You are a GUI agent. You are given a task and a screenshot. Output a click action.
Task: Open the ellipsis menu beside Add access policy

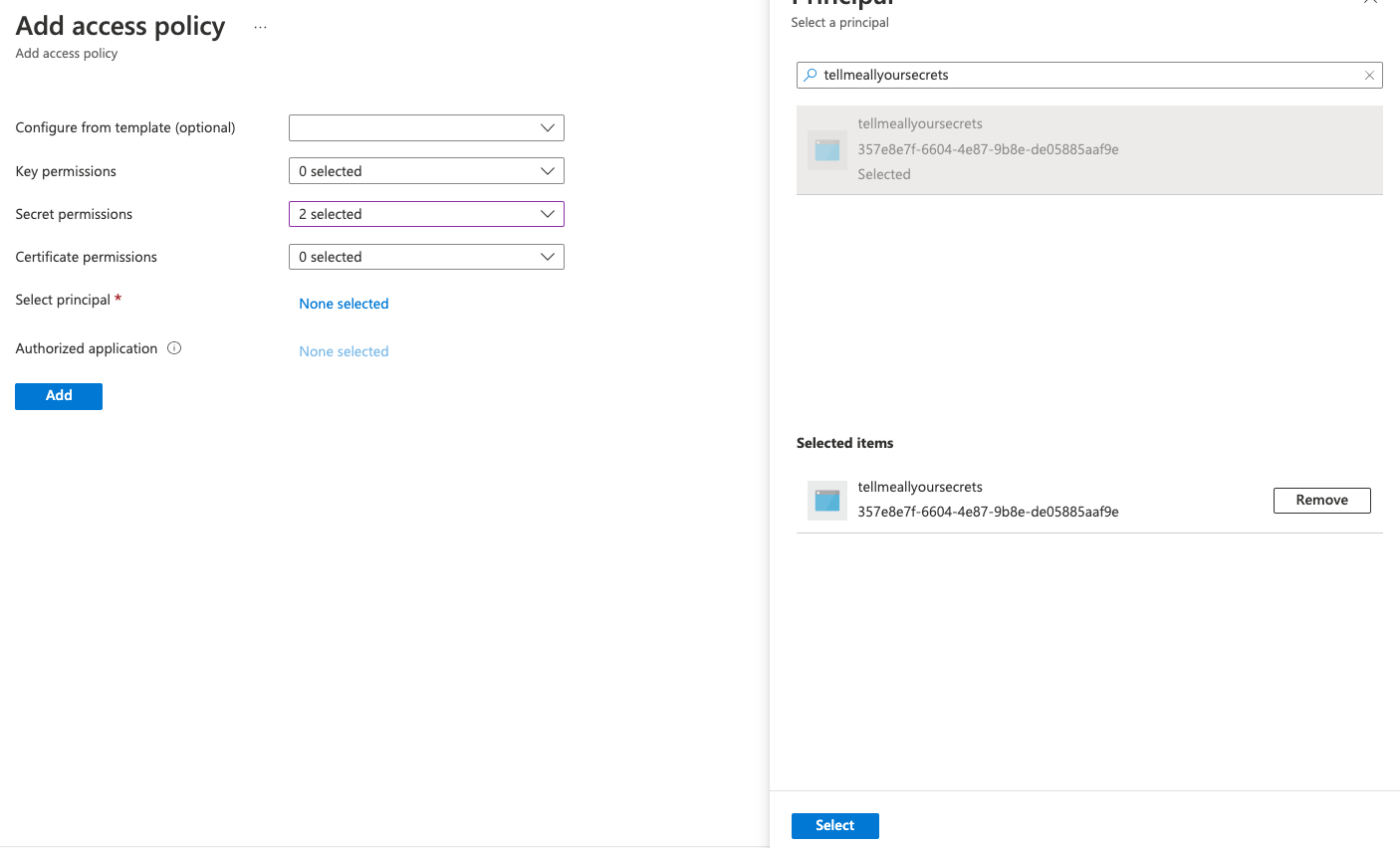click(x=260, y=28)
